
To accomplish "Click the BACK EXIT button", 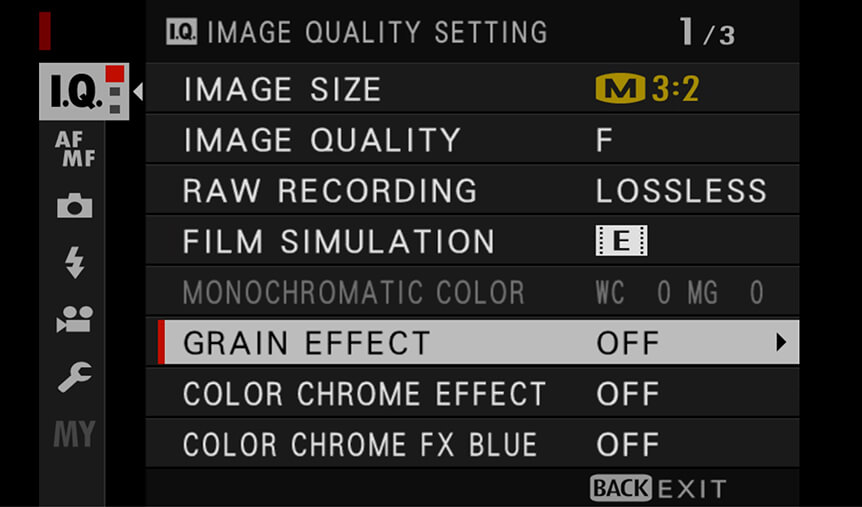I will click(658, 488).
